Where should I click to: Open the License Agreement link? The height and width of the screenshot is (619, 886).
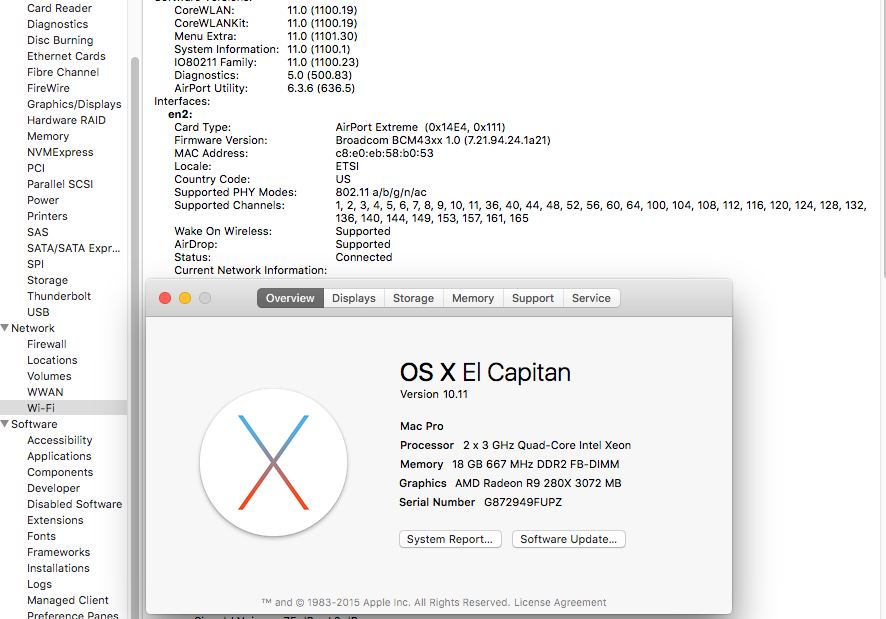tap(560, 603)
